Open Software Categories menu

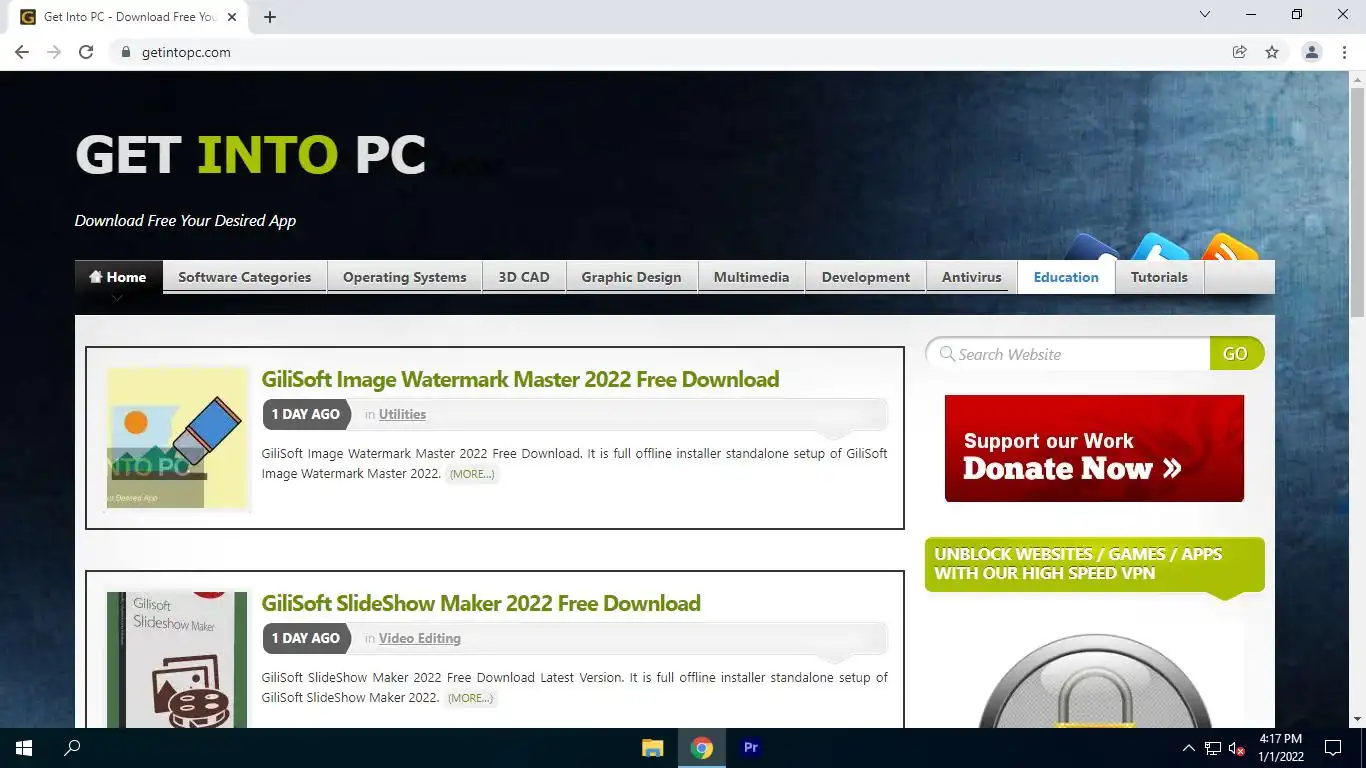point(245,277)
